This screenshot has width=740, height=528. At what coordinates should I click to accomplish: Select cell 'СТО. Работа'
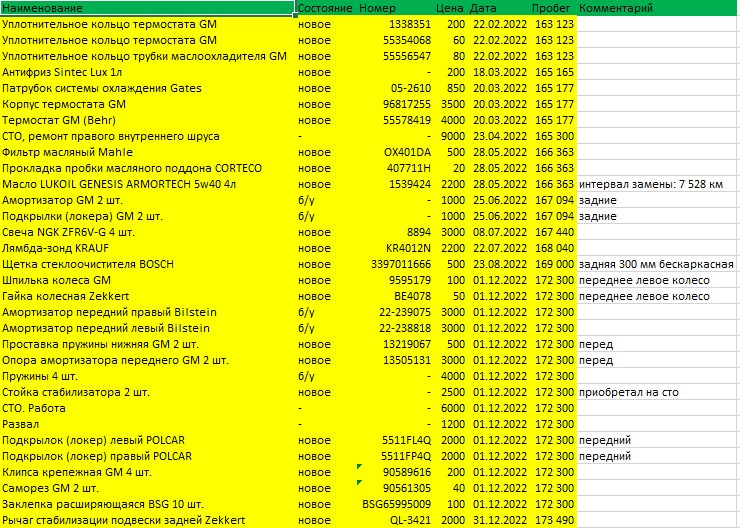tap(148, 408)
